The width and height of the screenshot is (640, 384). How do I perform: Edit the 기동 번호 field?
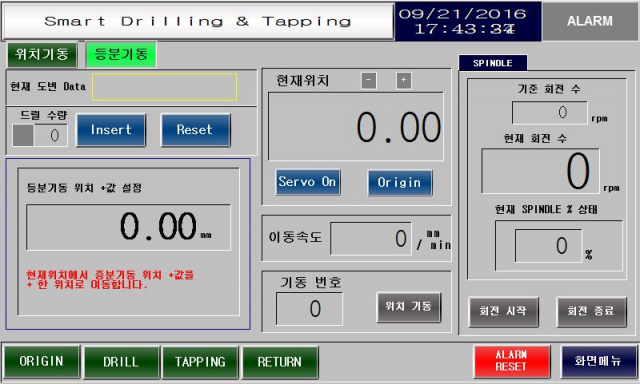309,309
